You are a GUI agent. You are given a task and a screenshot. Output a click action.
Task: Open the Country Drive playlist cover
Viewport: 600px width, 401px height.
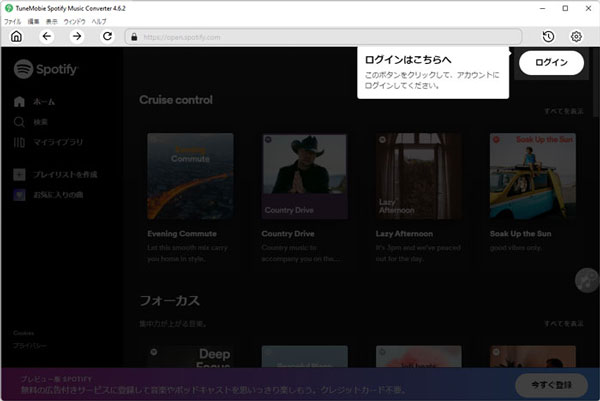point(305,176)
